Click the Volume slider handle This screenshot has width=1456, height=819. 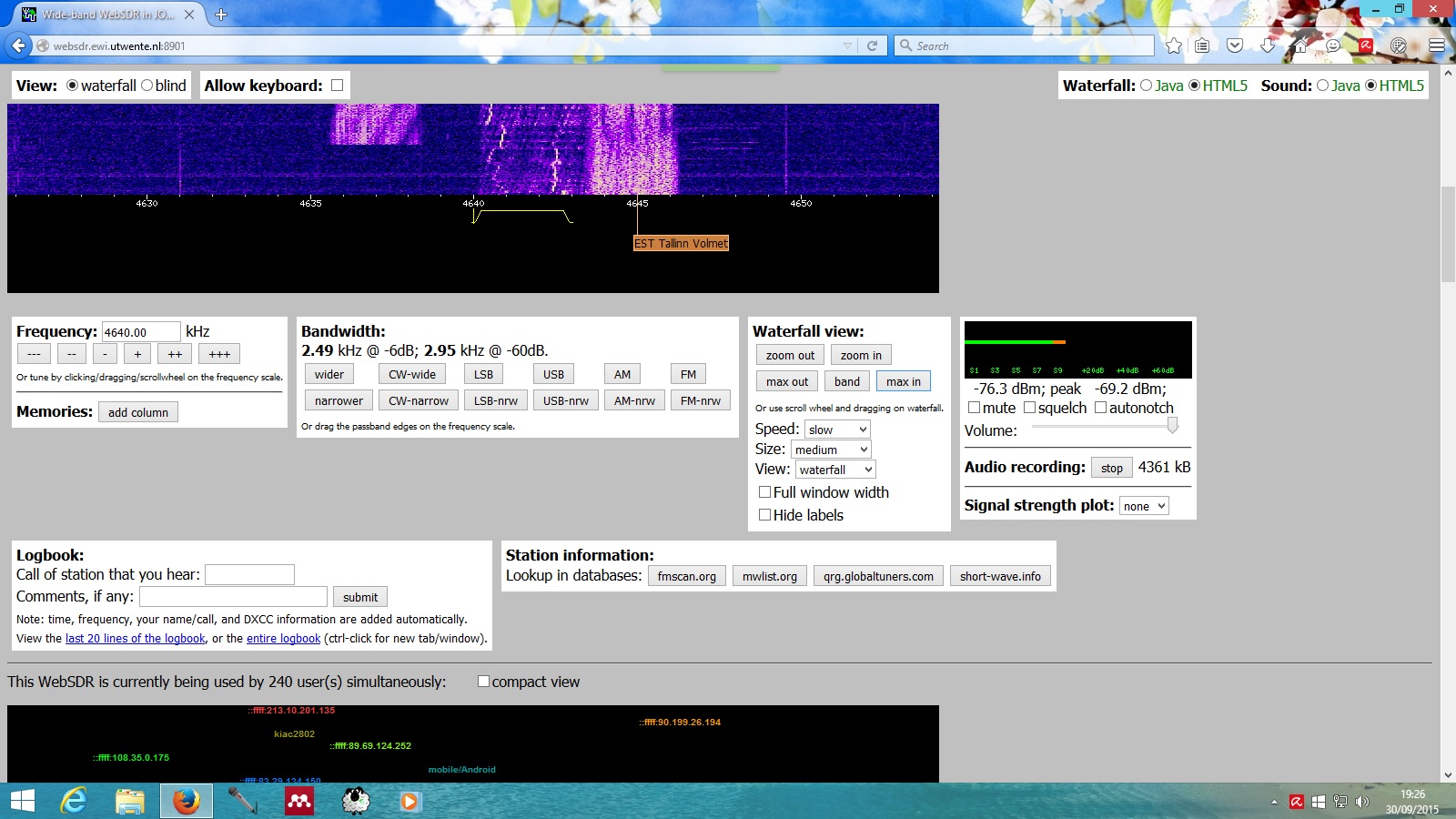1172,425
